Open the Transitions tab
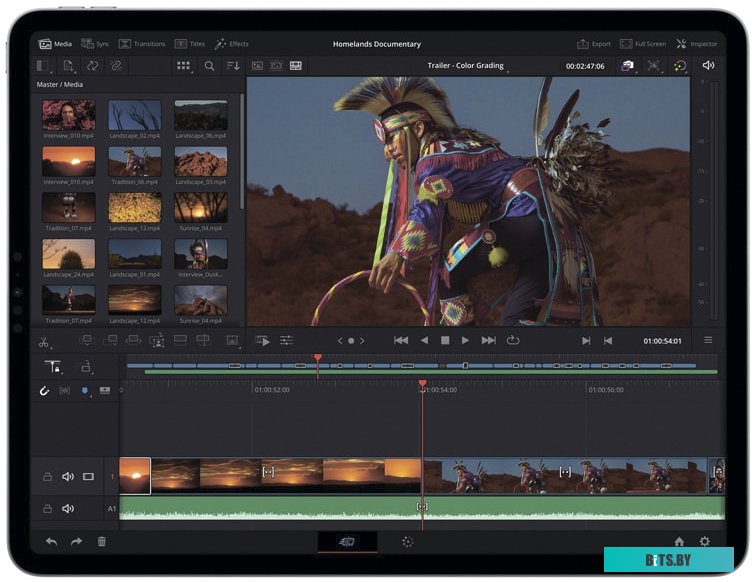Image resolution: width=752 pixels, height=582 pixels. point(142,44)
